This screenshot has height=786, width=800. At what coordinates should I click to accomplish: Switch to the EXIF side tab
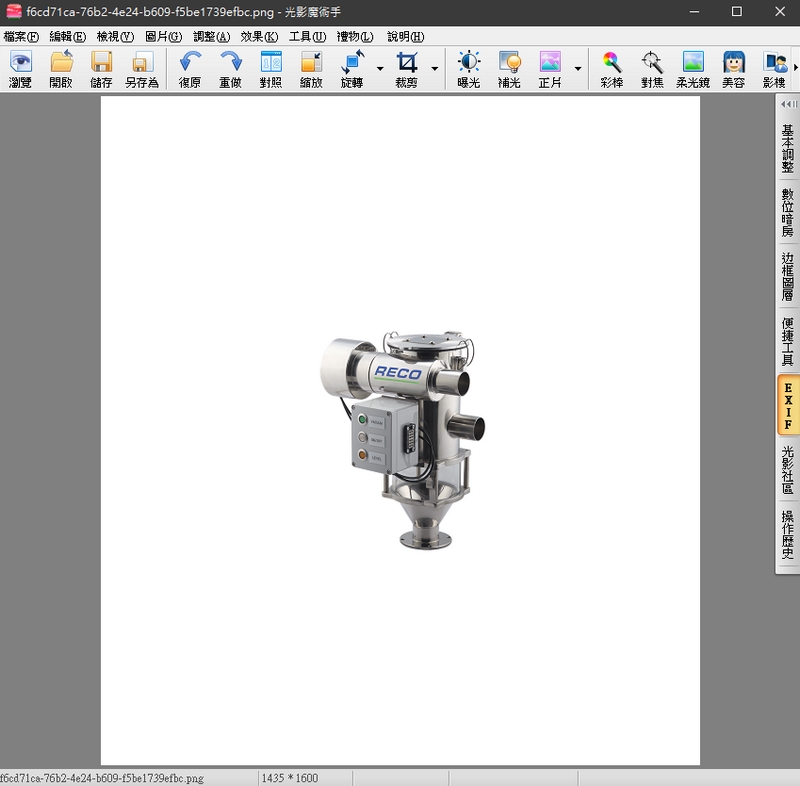point(787,406)
